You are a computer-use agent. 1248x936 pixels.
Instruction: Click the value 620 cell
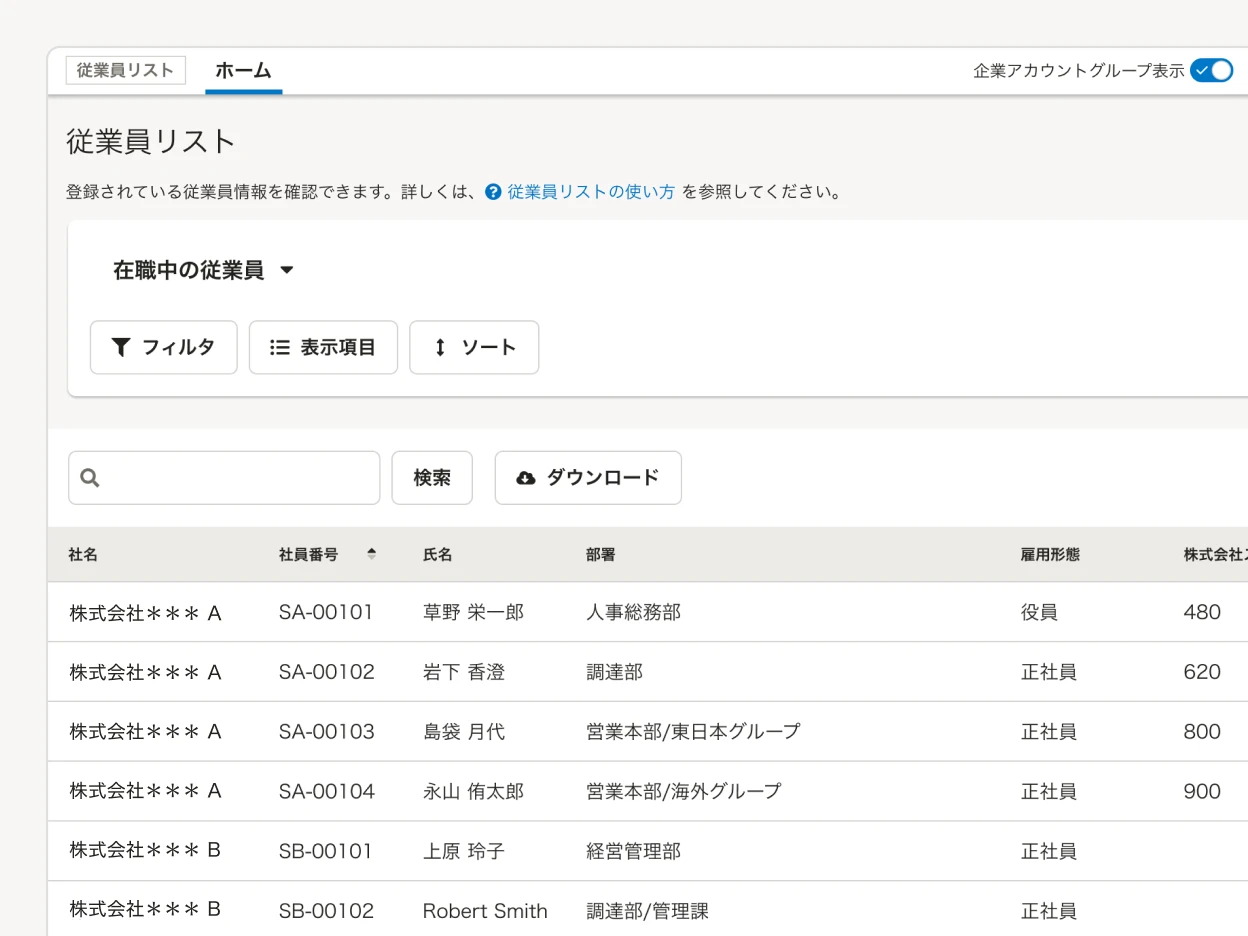[1202, 672]
